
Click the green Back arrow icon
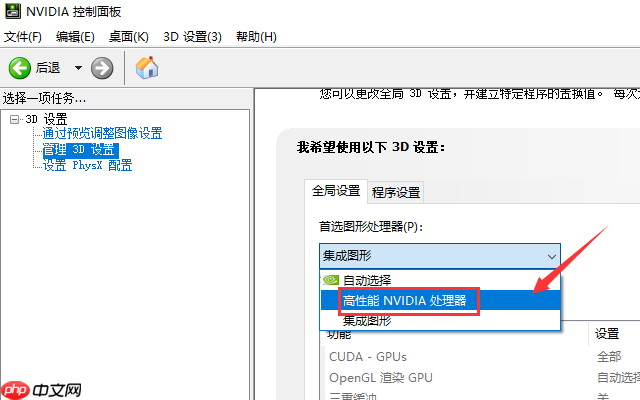[x=20, y=68]
